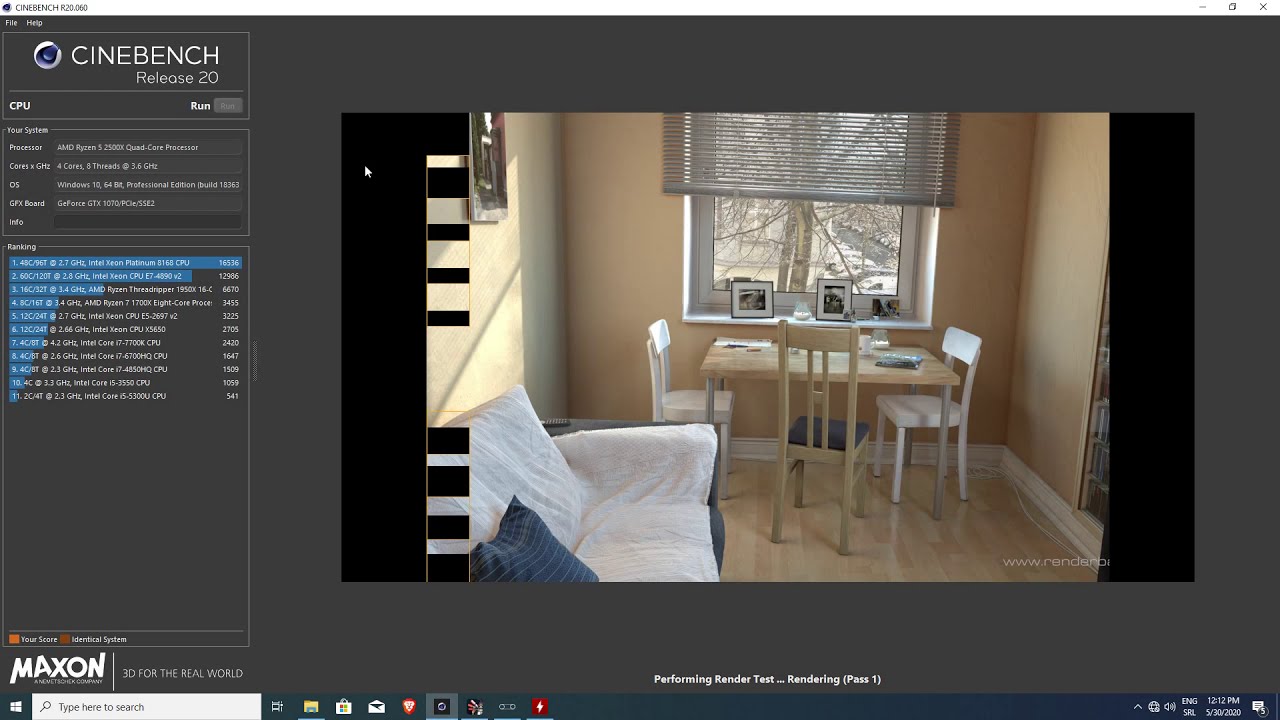Open Task View from the taskbar
Image resolution: width=1280 pixels, height=720 pixels.
(x=277, y=707)
